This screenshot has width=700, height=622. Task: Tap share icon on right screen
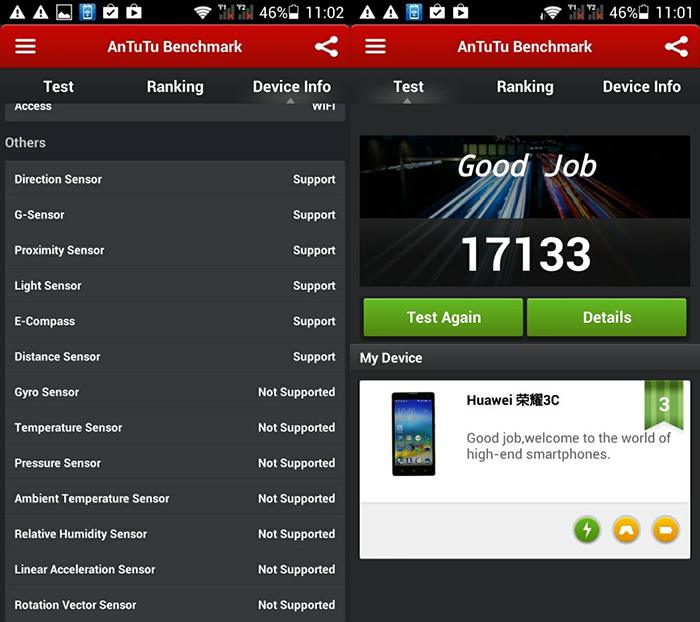click(x=676, y=46)
